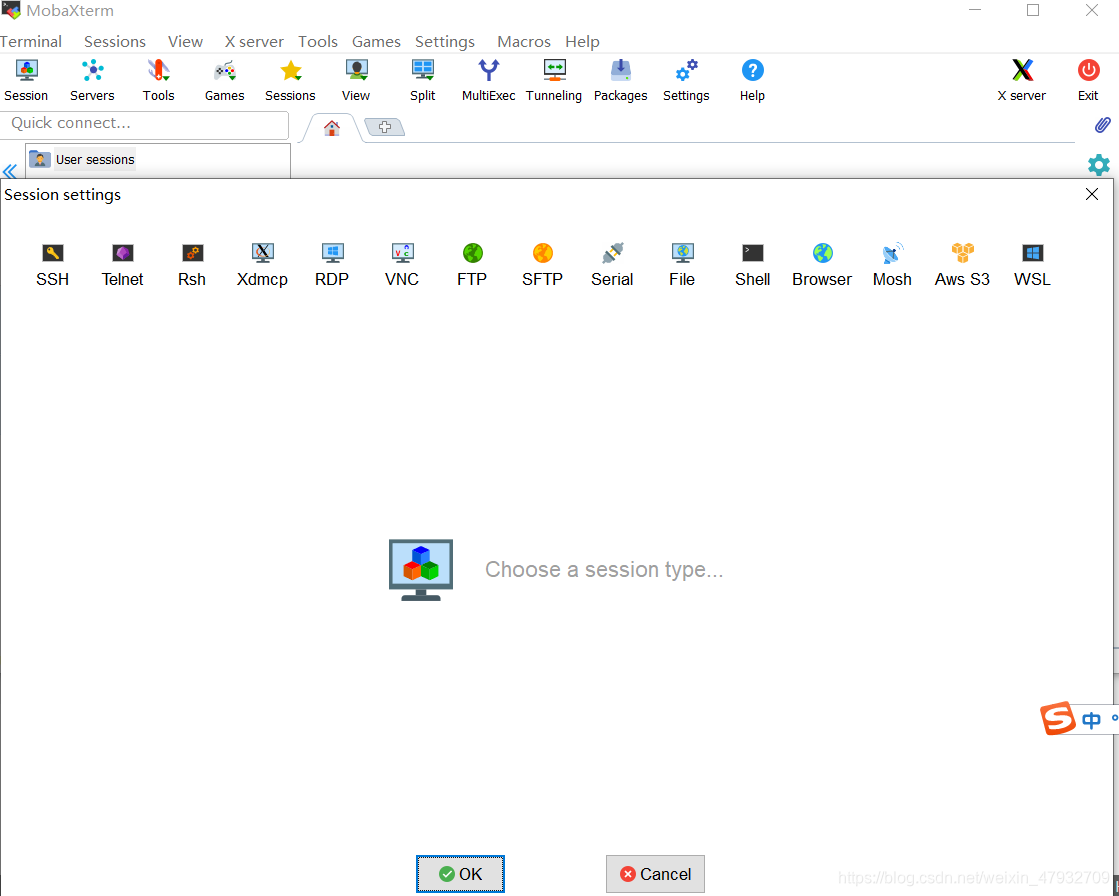Select the WSL session type
The height and width of the screenshot is (896, 1119).
[1033, 265]
